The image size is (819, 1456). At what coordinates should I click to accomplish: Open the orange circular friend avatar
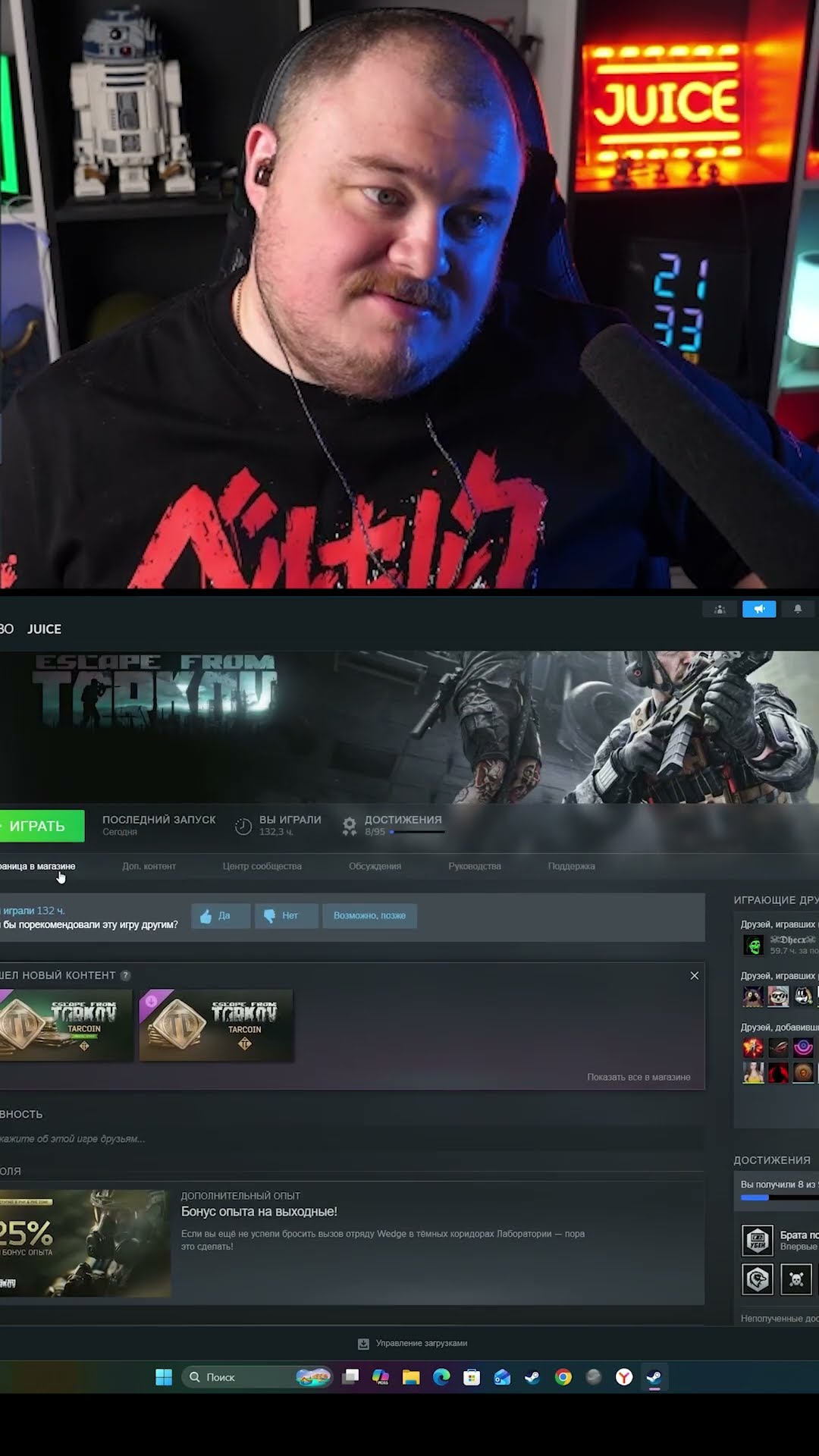[803, 1072]
